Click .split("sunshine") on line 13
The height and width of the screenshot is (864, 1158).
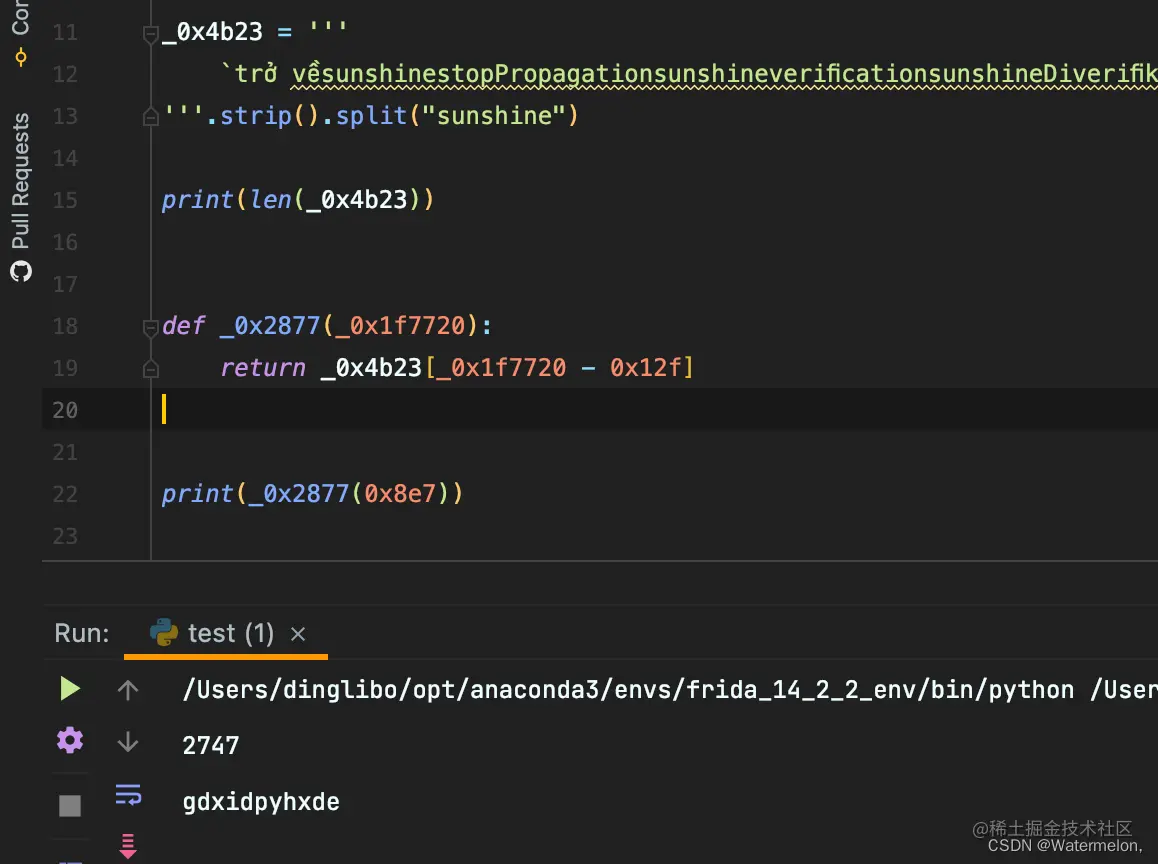450,116
